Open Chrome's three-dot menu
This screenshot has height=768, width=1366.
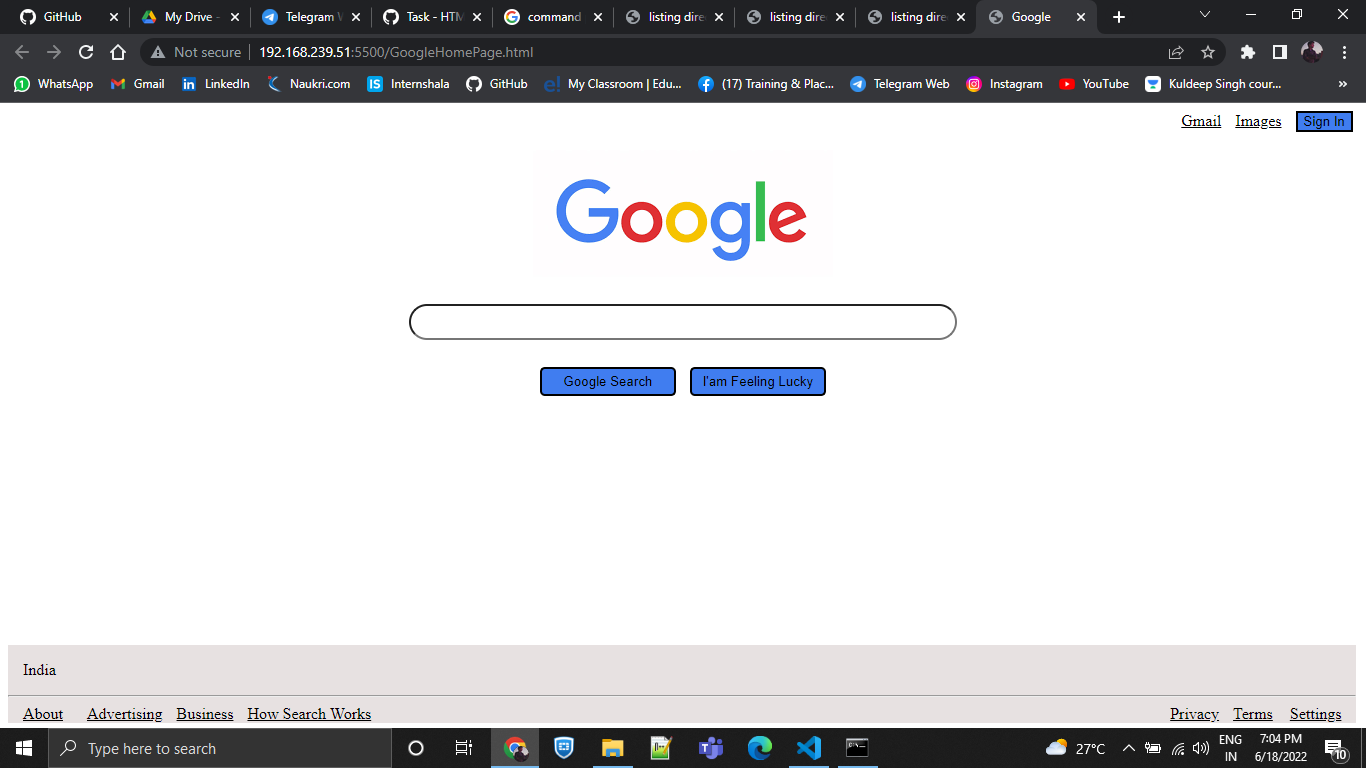pyautogui.click(x=1345, y=51)
